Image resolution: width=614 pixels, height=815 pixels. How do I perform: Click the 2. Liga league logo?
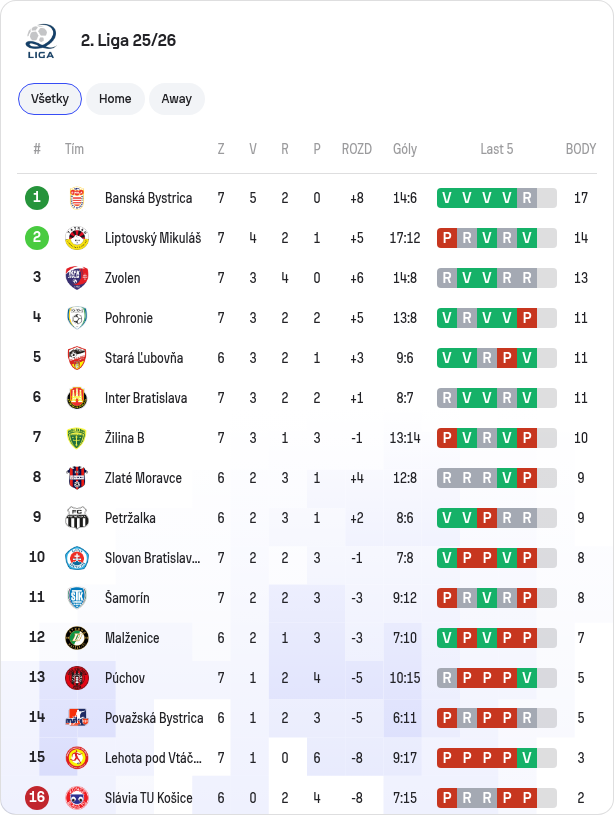point(41,41)
